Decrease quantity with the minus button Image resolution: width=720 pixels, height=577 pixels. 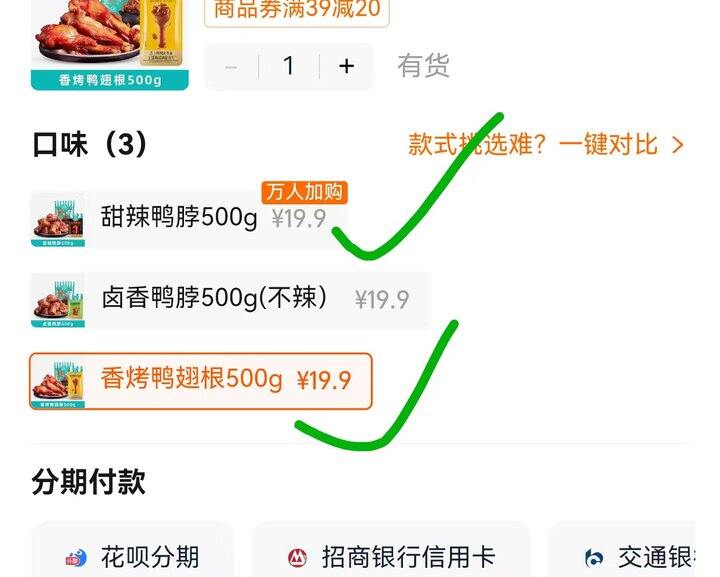click(x=231, y=67)
